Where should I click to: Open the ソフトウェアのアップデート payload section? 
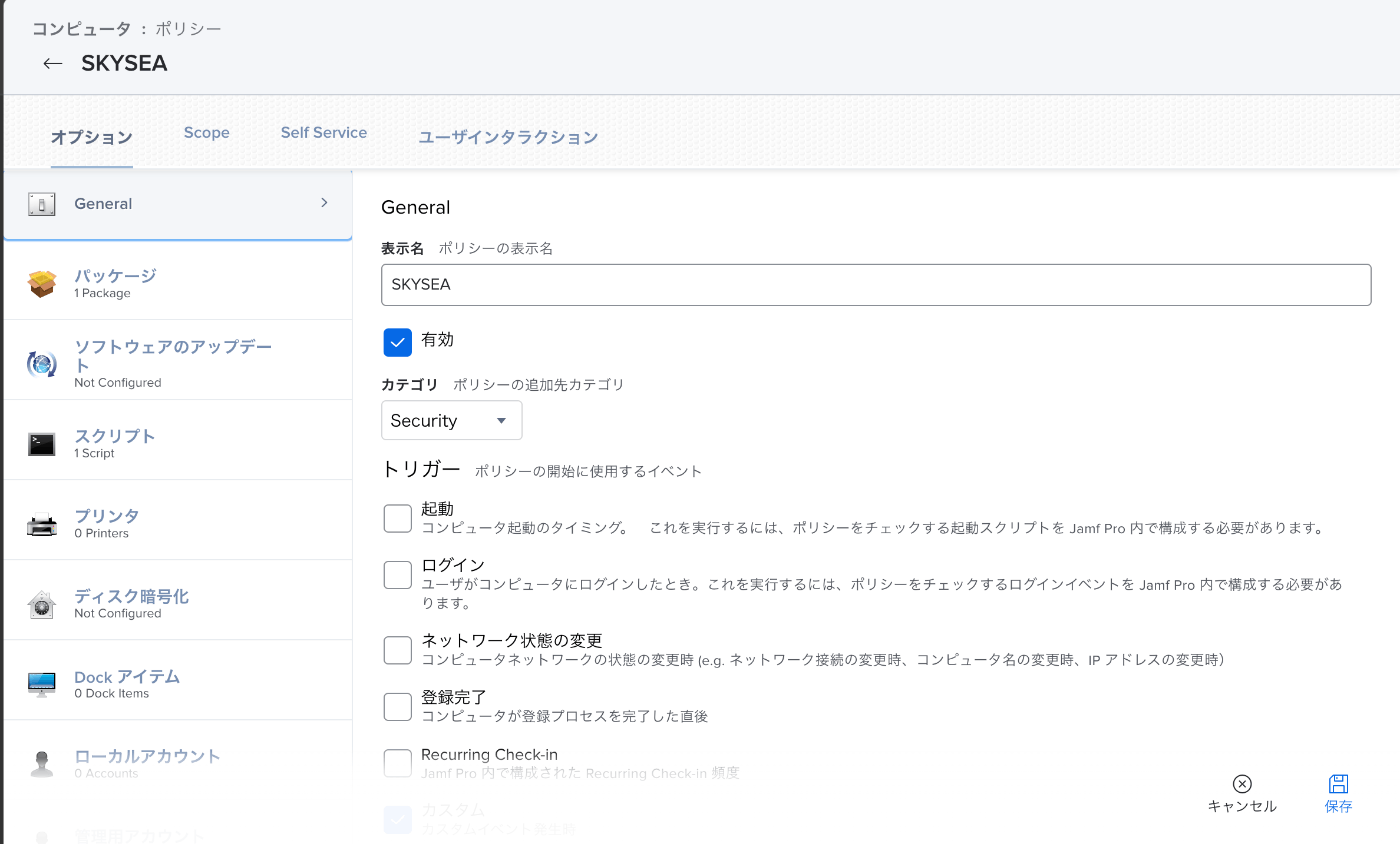tap(178, 360)
